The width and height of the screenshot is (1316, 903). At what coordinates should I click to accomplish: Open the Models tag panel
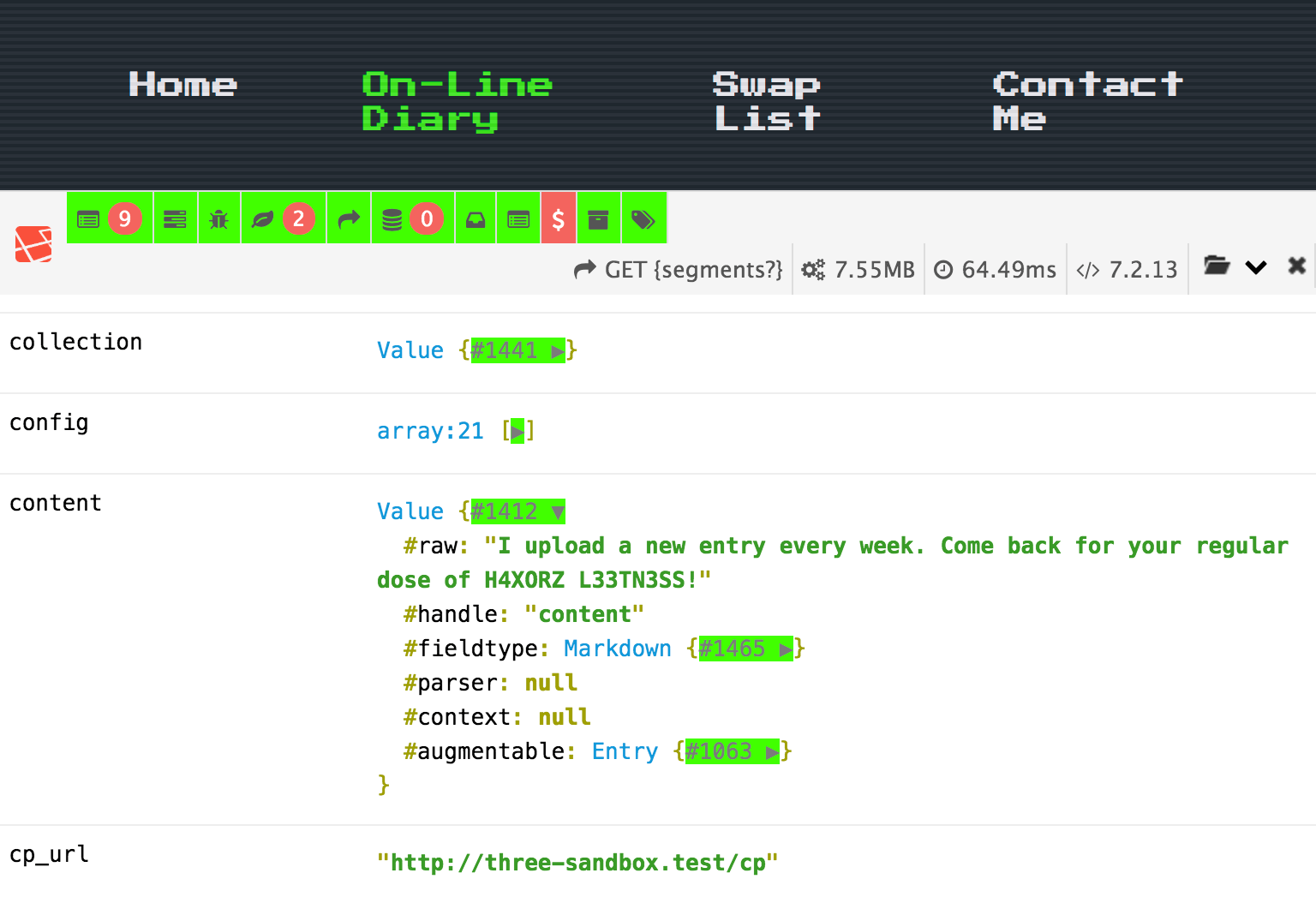[643, 218]
